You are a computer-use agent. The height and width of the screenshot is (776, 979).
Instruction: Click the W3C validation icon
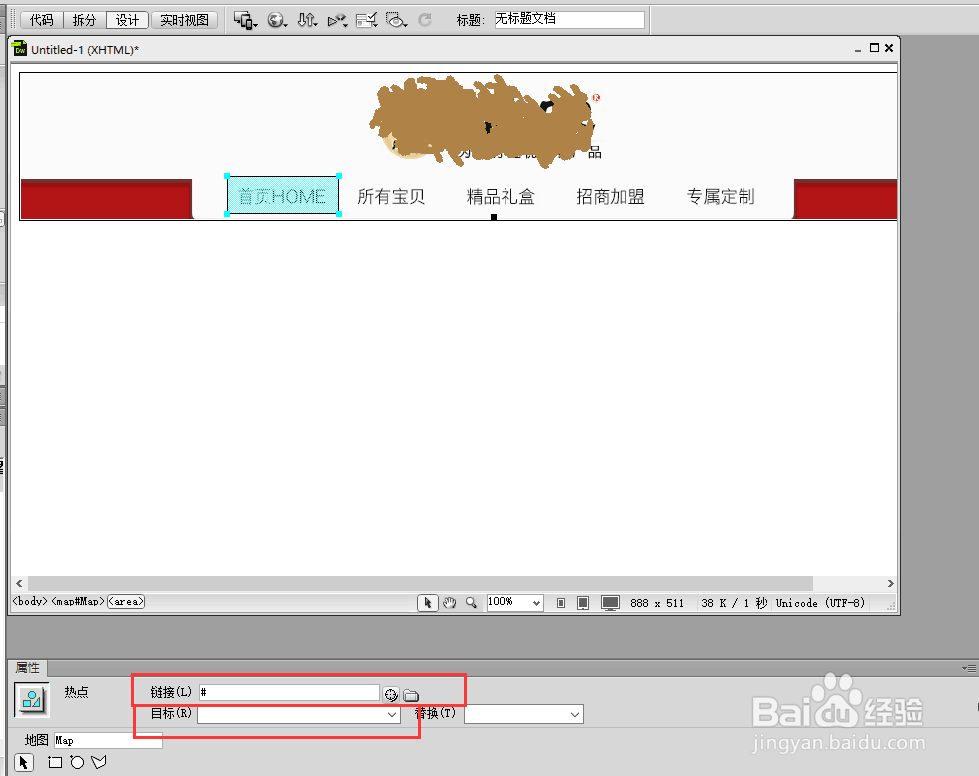(337, 20)
